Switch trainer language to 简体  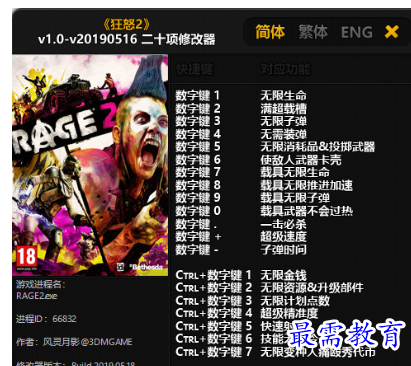(x=270, y=32)
